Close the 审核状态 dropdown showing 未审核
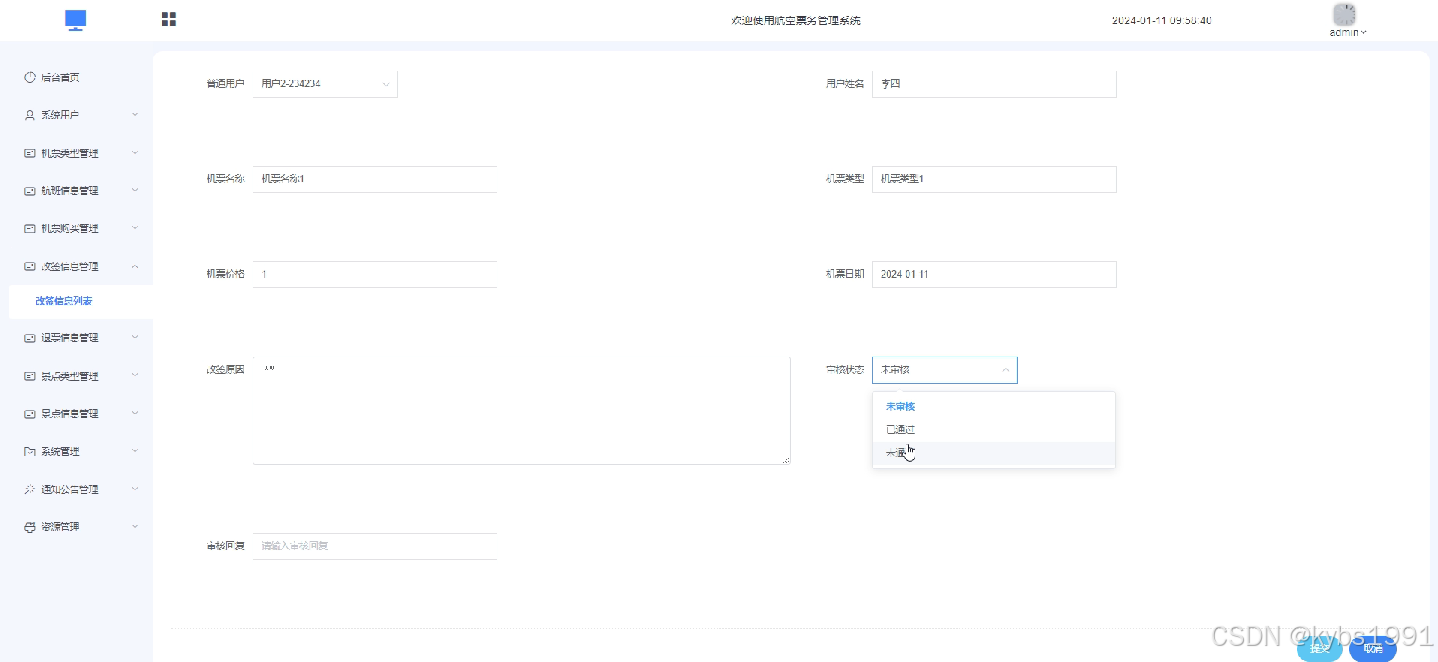 (944, 370)
